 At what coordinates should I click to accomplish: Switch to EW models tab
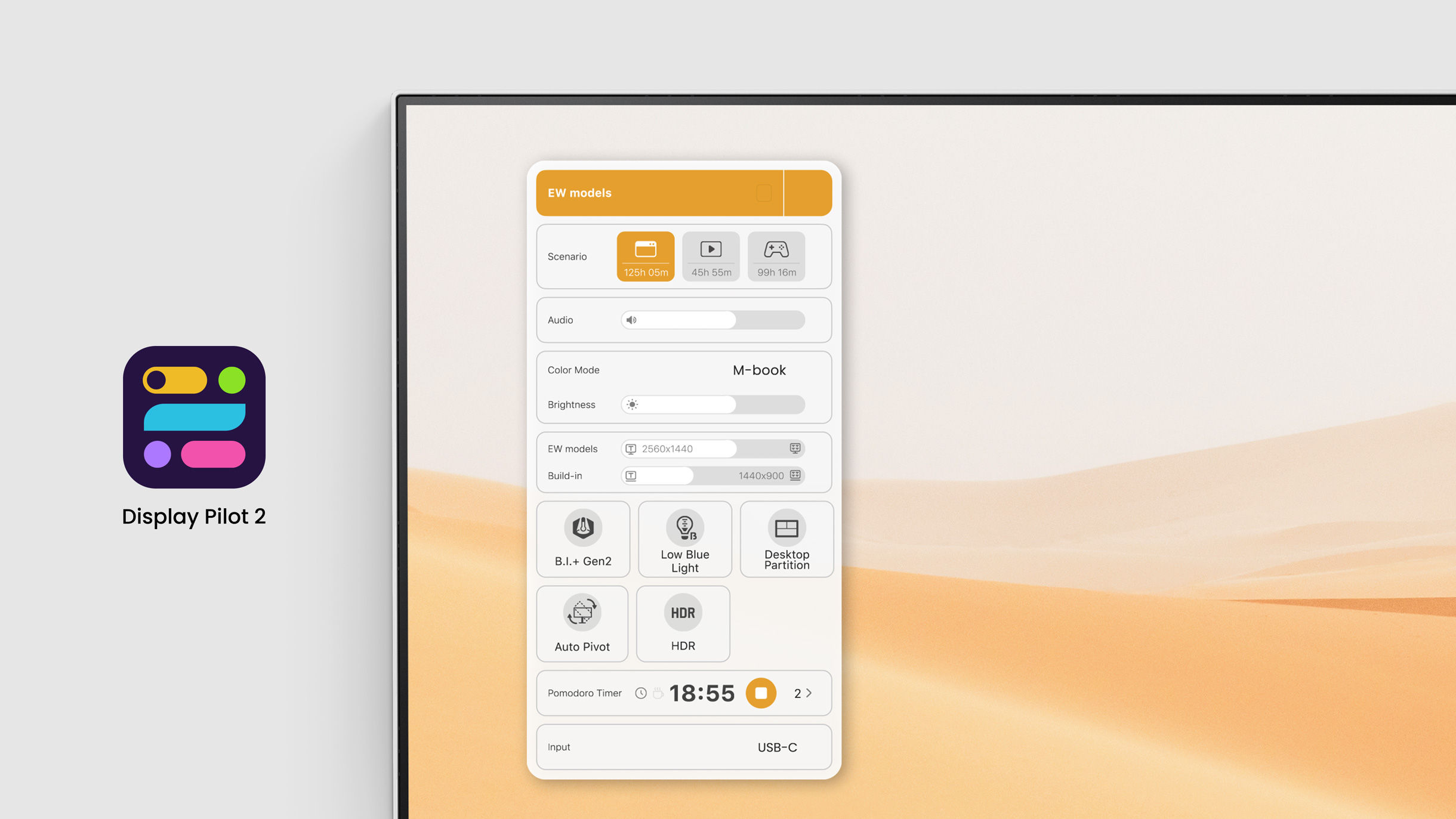(x=660, y=192)
